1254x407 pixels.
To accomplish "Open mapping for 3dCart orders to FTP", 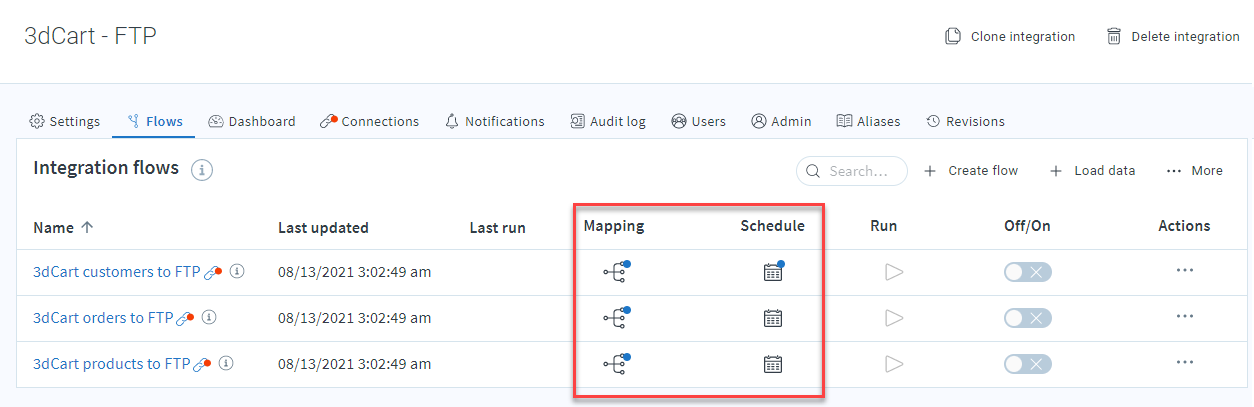I will (617, 318).
